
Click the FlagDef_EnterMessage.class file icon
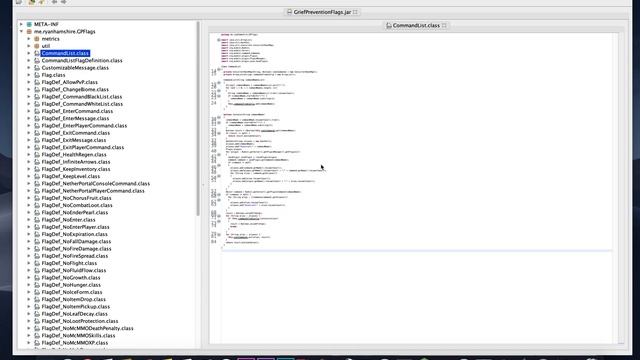(x=37, y=118)
